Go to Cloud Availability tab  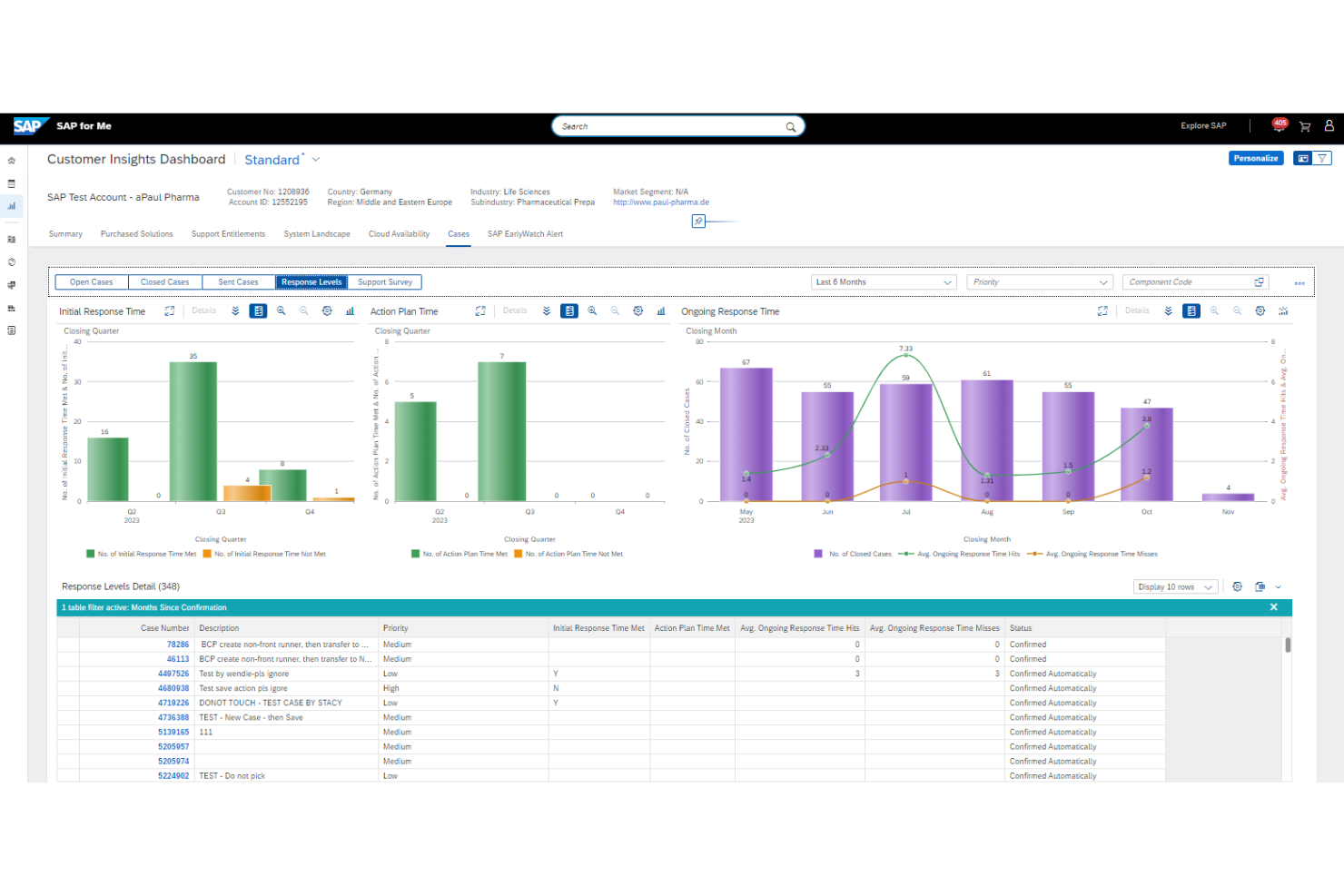[399, 234]
